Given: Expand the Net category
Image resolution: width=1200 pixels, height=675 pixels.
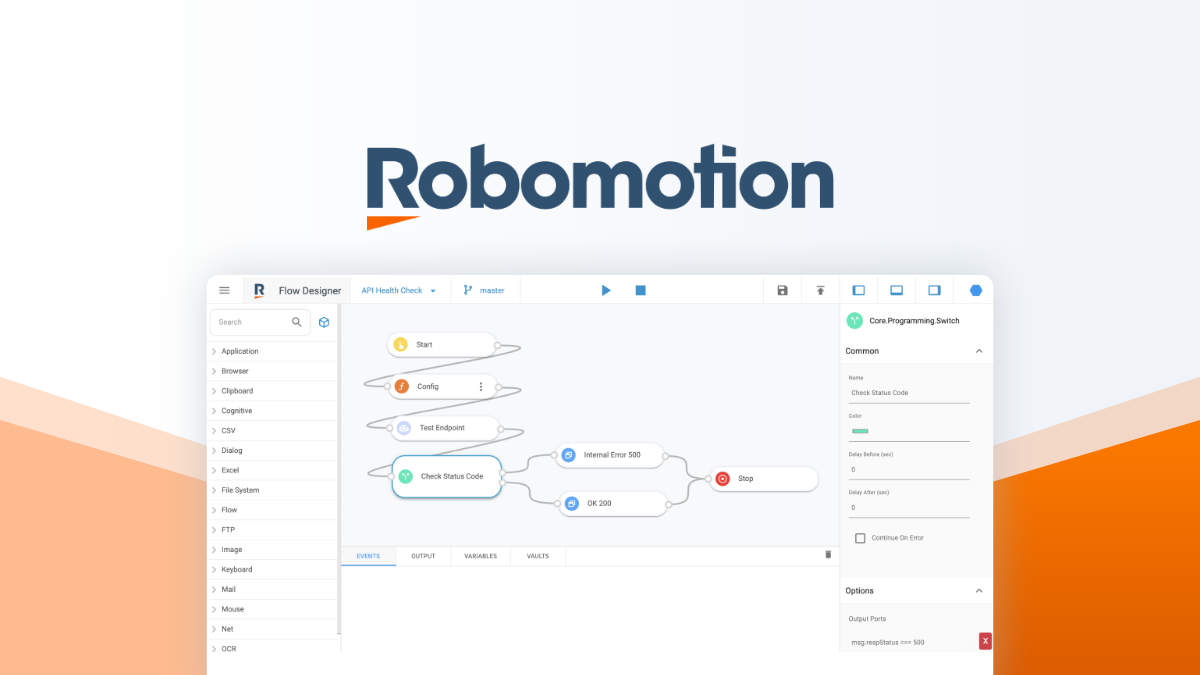Looking at the screenshot, I should (273, 629).
